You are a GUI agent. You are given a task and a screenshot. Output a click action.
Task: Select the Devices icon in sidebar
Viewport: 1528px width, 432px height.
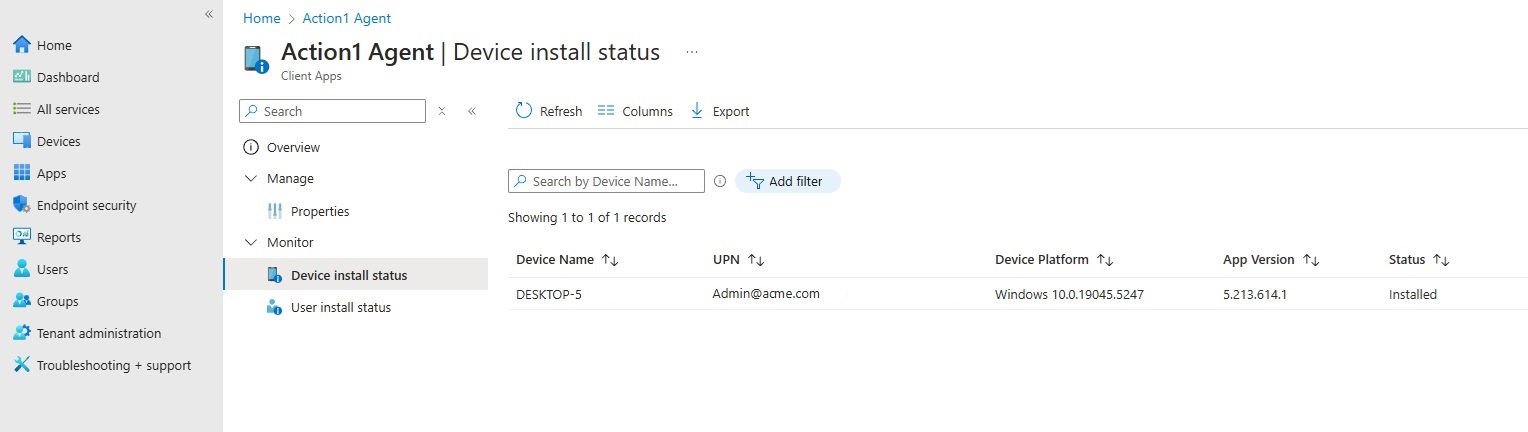(x=22, y=141)
